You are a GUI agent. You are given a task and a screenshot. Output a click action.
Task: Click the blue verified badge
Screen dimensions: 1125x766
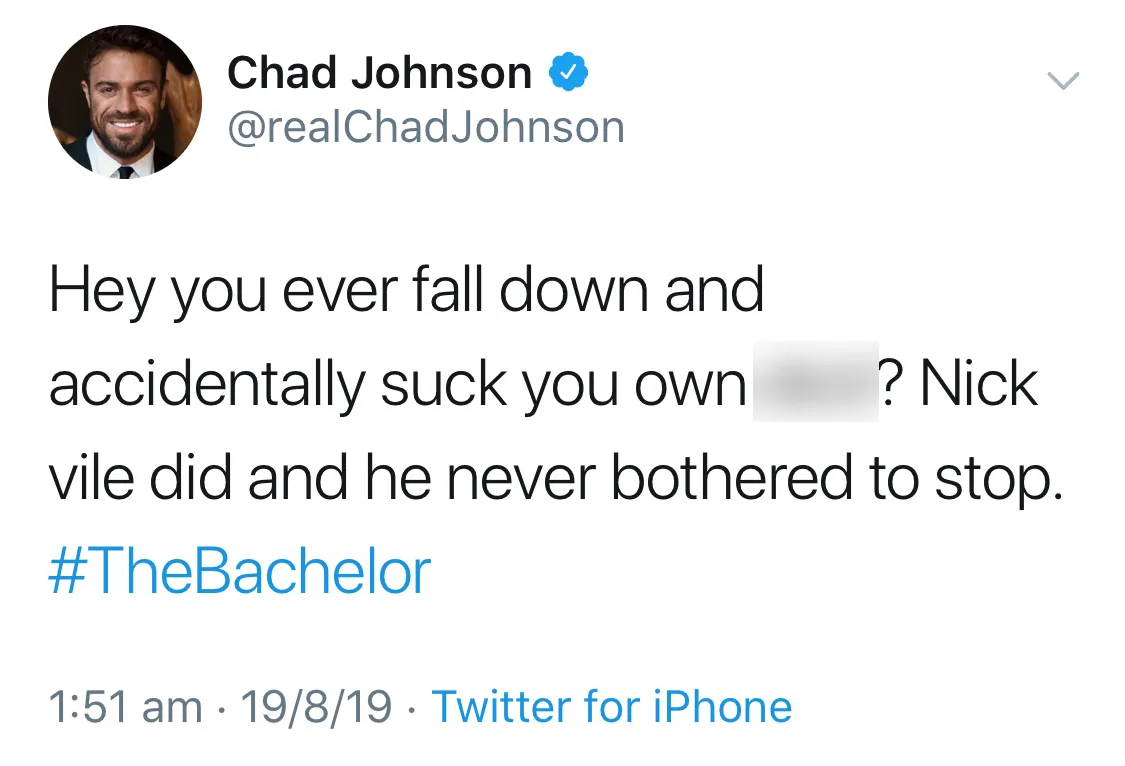(x=568, y=73)
